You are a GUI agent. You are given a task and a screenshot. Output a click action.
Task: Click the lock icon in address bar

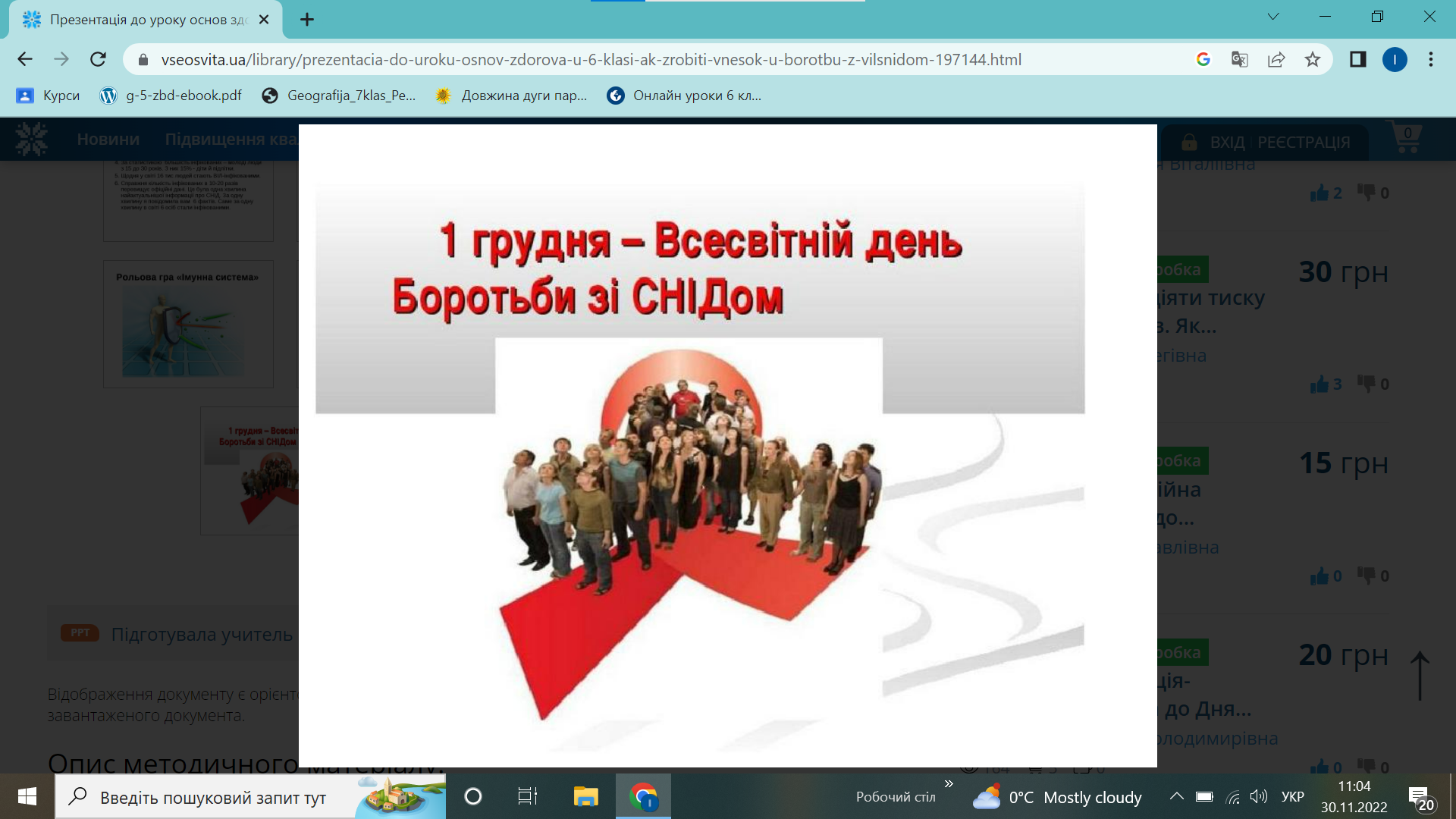click(x=143, y=59)
